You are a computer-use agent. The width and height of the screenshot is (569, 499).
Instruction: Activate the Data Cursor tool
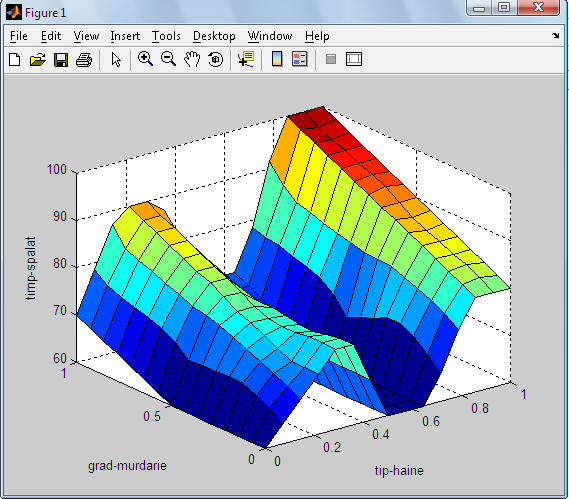[246, 59]
